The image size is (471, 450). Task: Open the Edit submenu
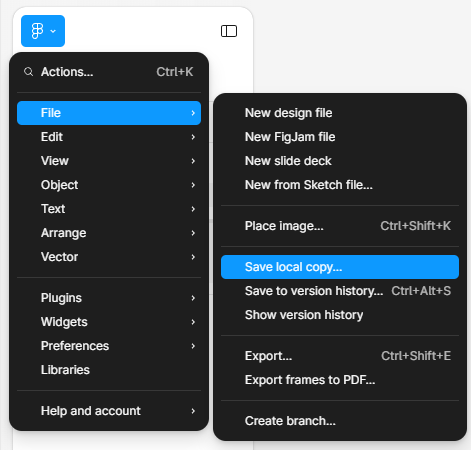pos(109,137)
